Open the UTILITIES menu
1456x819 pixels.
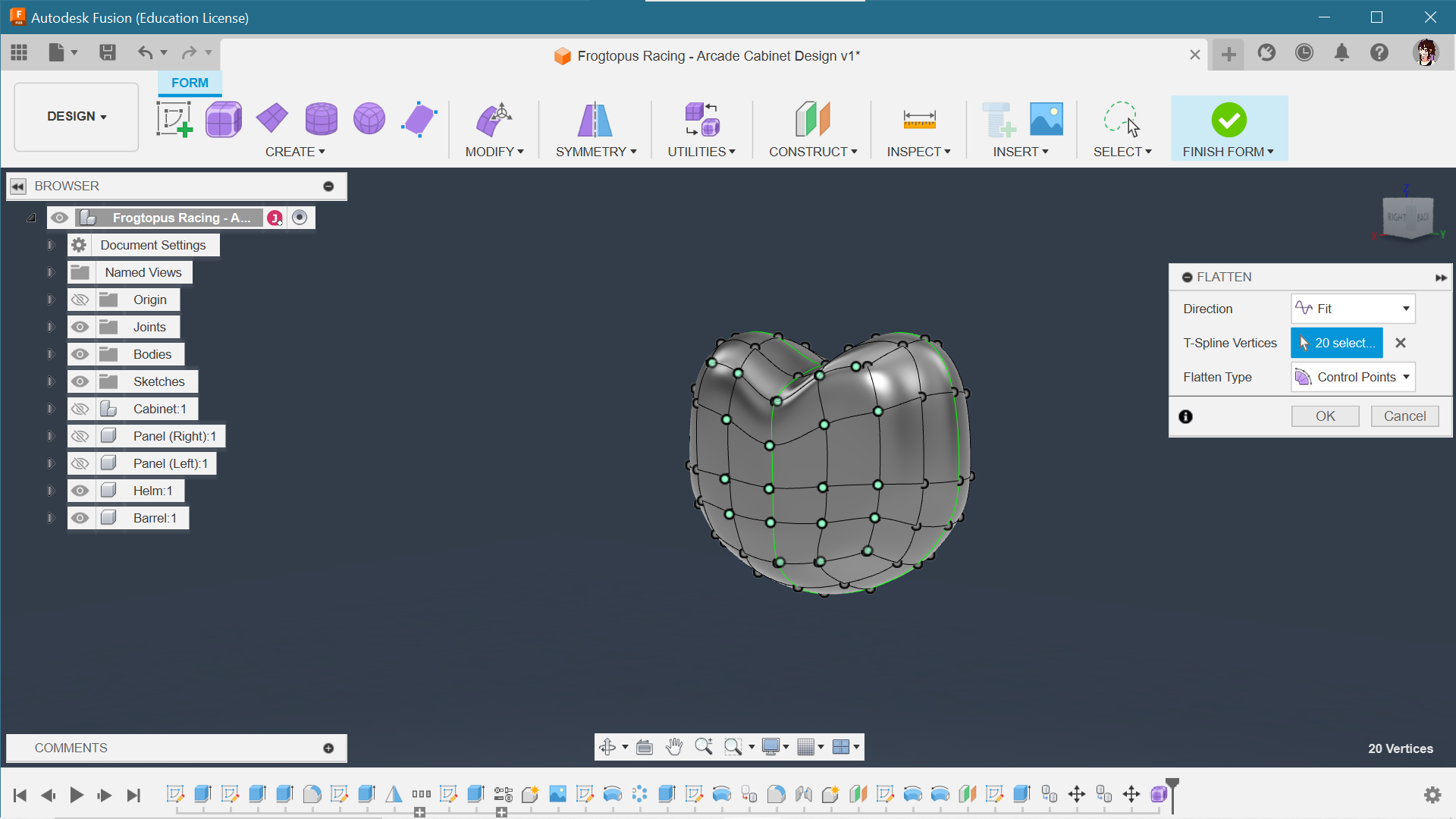click(x=701, y=152)
